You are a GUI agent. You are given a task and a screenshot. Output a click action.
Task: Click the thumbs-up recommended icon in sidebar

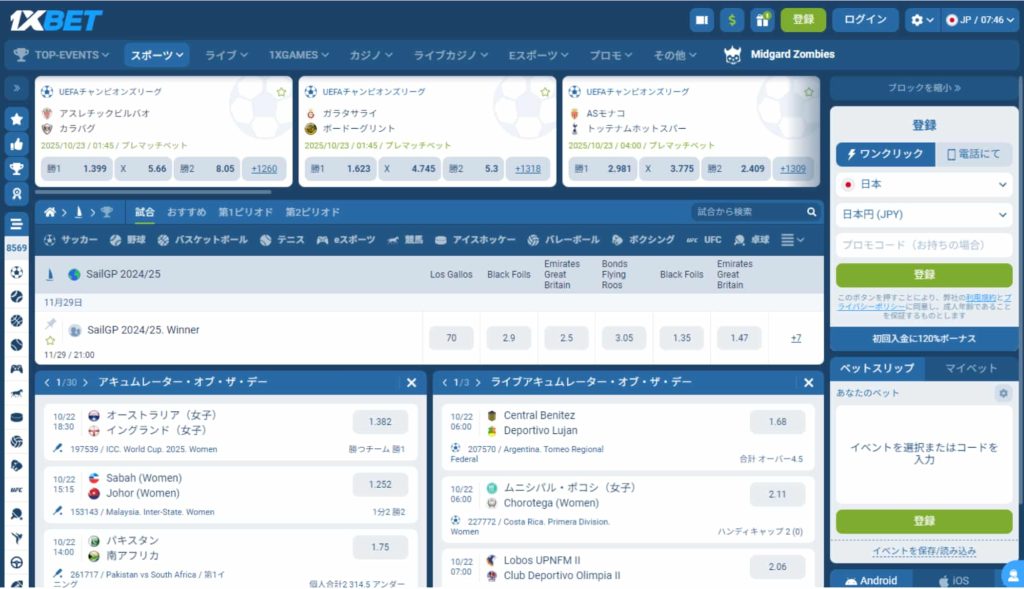tap(17, 144)
